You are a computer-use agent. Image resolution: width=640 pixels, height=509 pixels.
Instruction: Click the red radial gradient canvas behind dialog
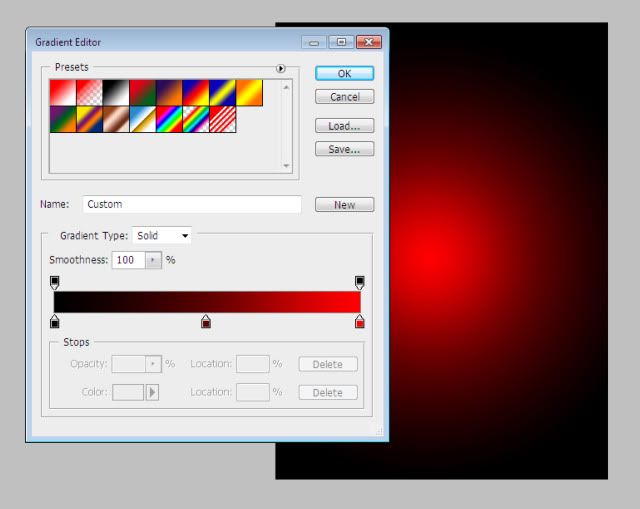tap(498, 251)
